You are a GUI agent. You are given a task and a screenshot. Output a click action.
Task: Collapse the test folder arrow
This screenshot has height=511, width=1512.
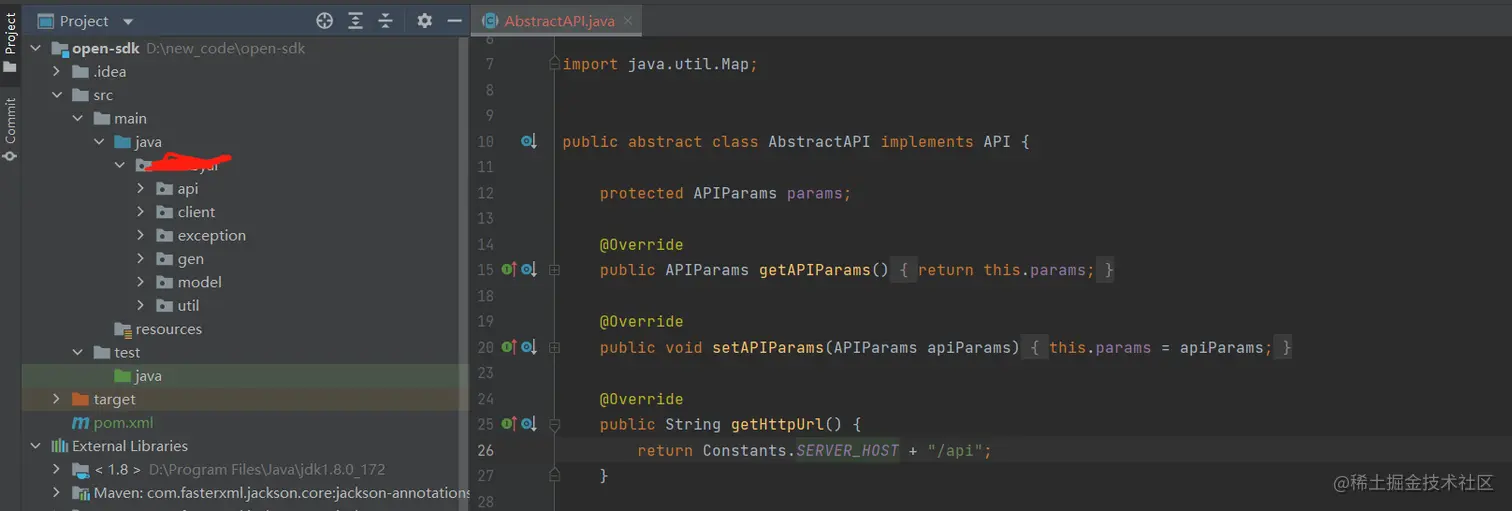tap(79, 352)
